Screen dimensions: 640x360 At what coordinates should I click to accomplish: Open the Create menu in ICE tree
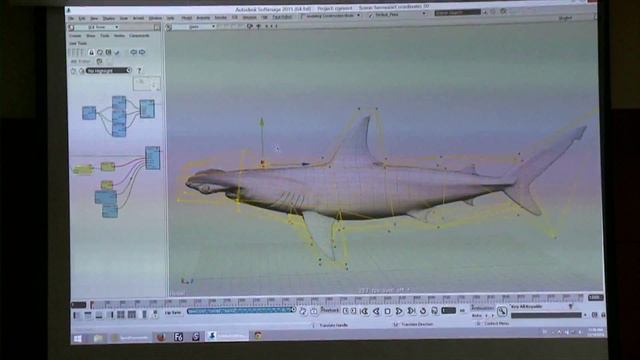75,36
